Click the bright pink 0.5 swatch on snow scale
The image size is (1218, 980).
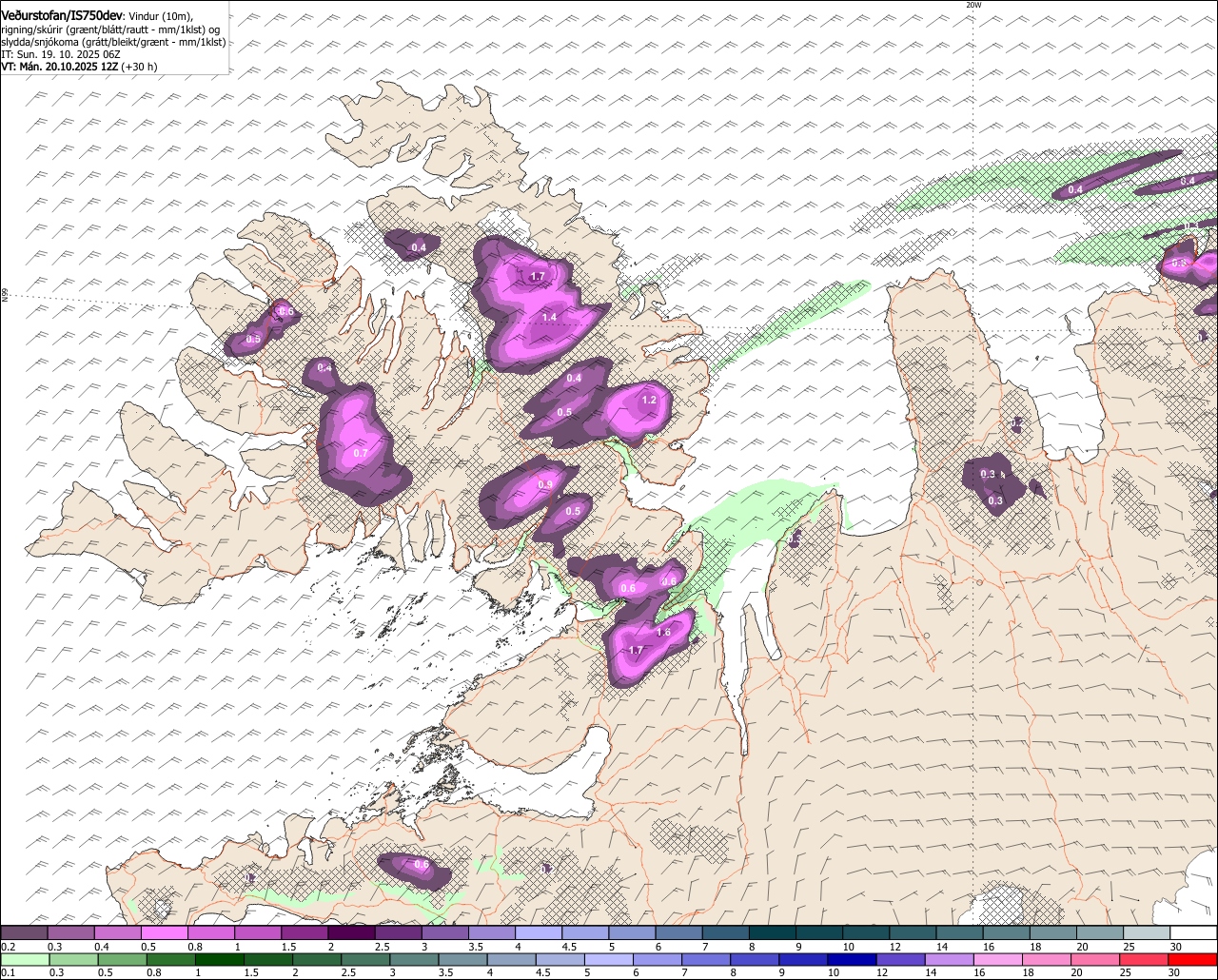click(164, 933)
